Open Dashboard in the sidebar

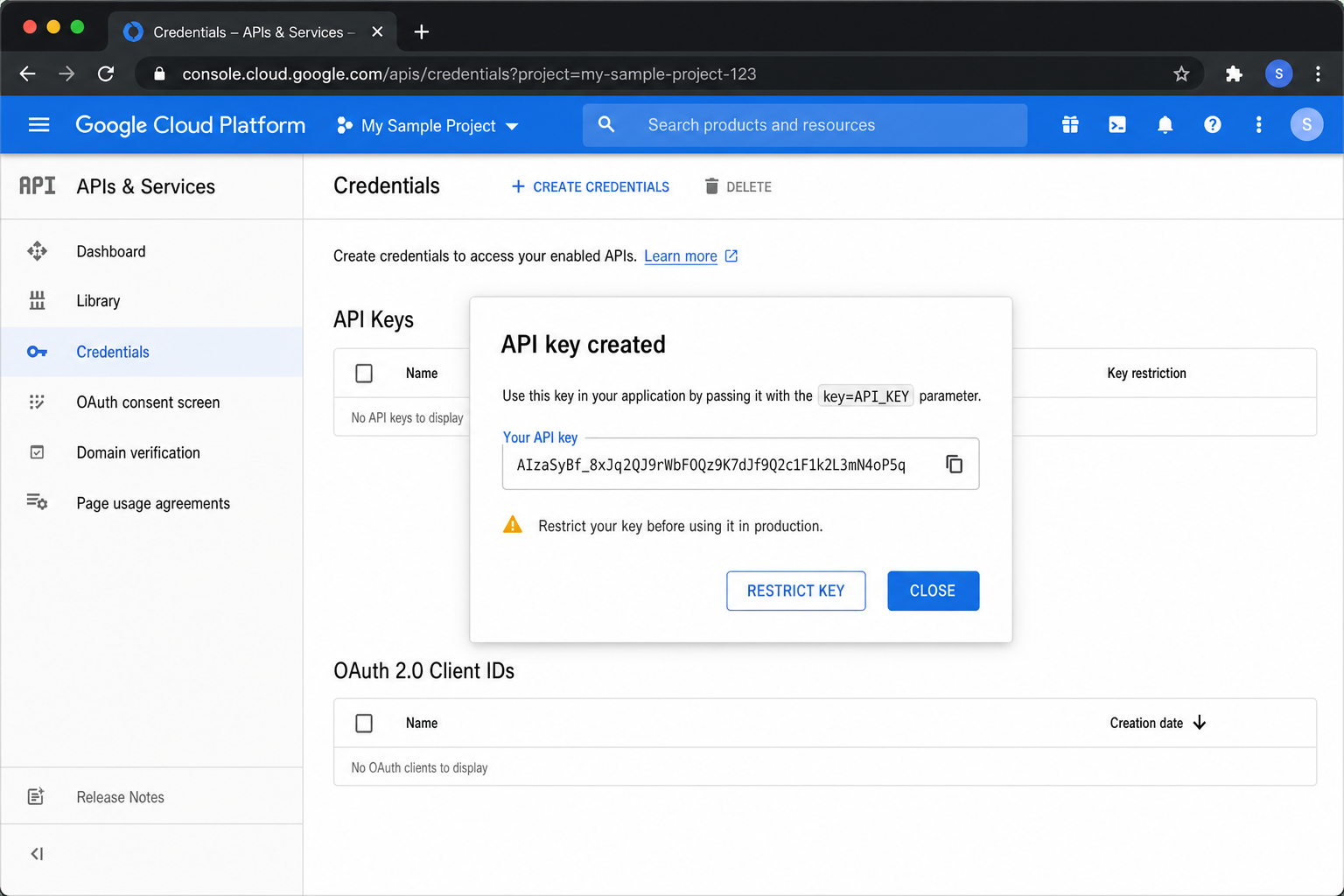(x=152, y=252)
